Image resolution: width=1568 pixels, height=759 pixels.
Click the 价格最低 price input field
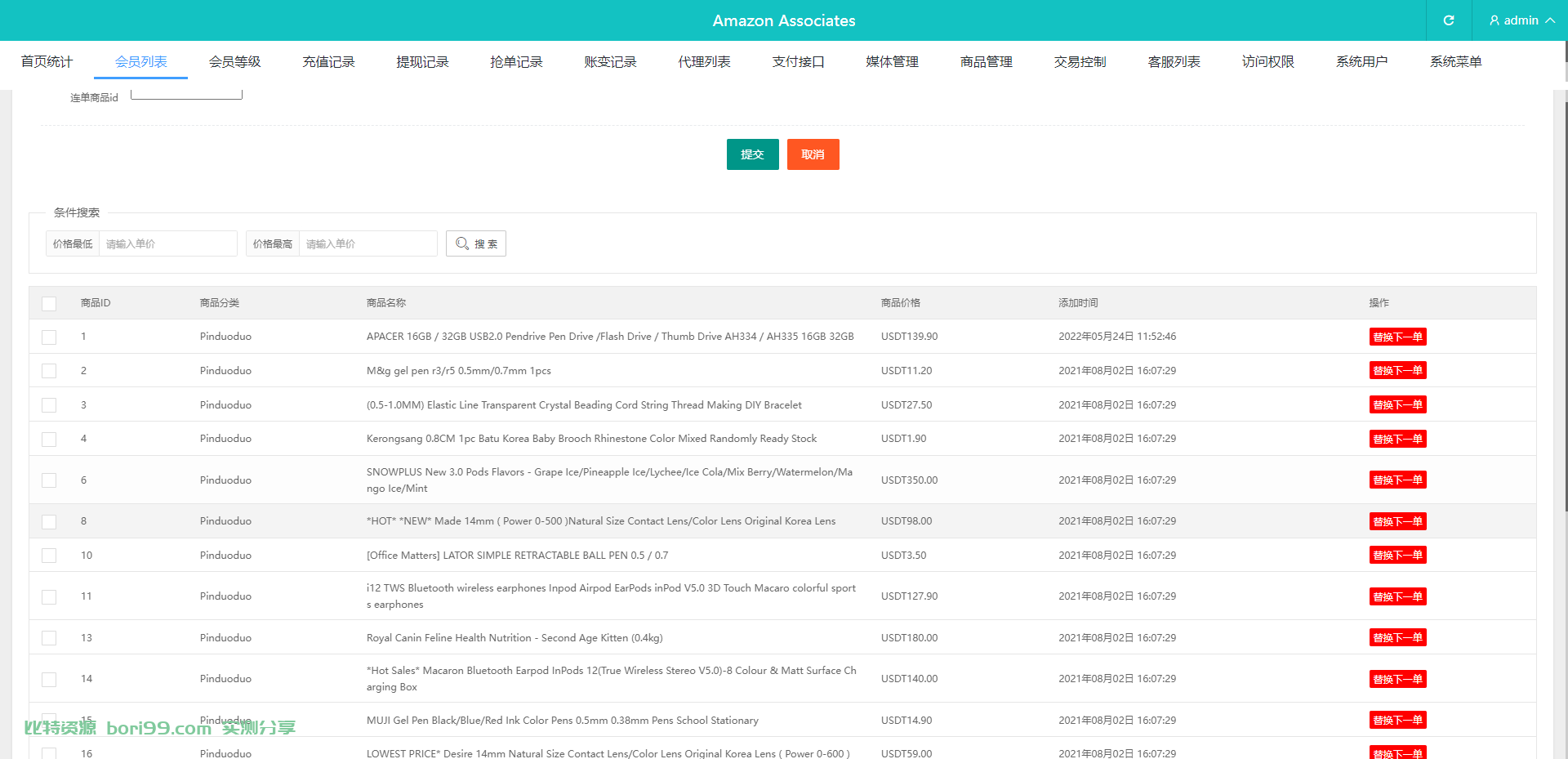[x=167, y=243]
